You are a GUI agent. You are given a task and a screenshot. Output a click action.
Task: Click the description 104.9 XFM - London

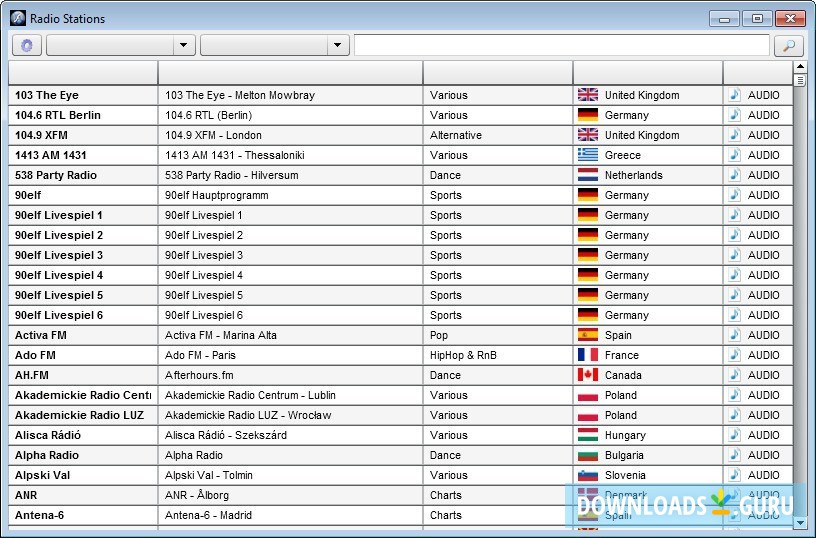213,135
